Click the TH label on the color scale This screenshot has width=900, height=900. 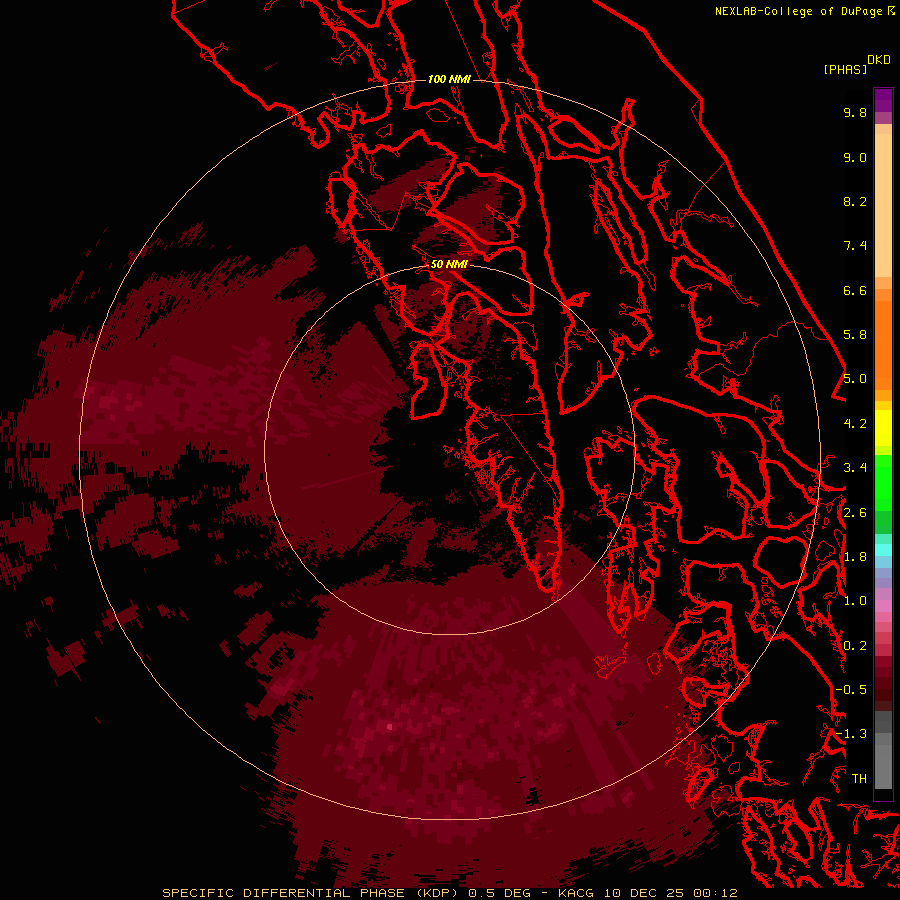tap(859, 779)
